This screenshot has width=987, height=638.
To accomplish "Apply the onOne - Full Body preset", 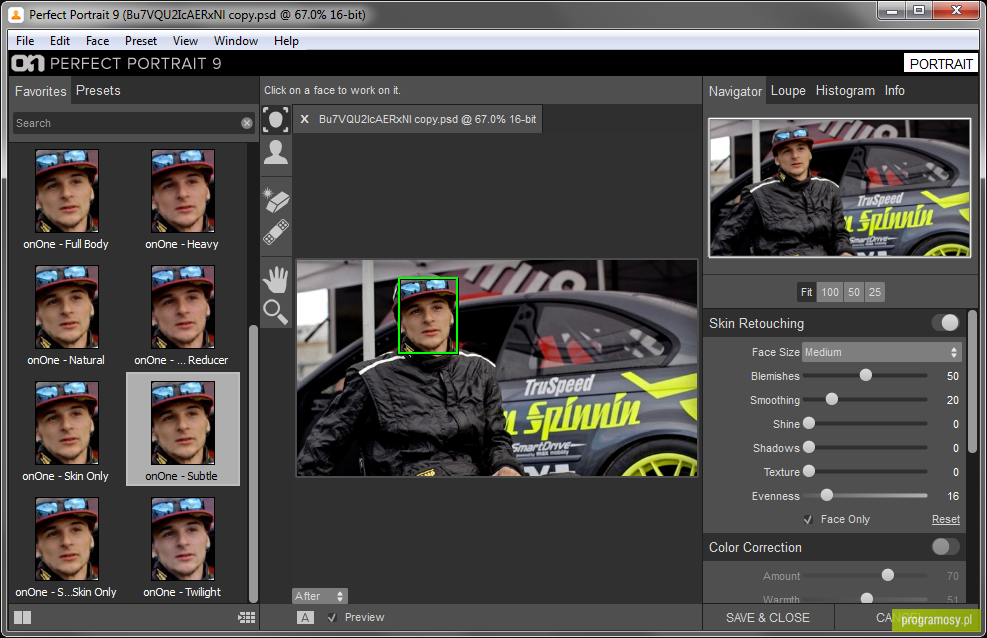I will tap(66, 200).
